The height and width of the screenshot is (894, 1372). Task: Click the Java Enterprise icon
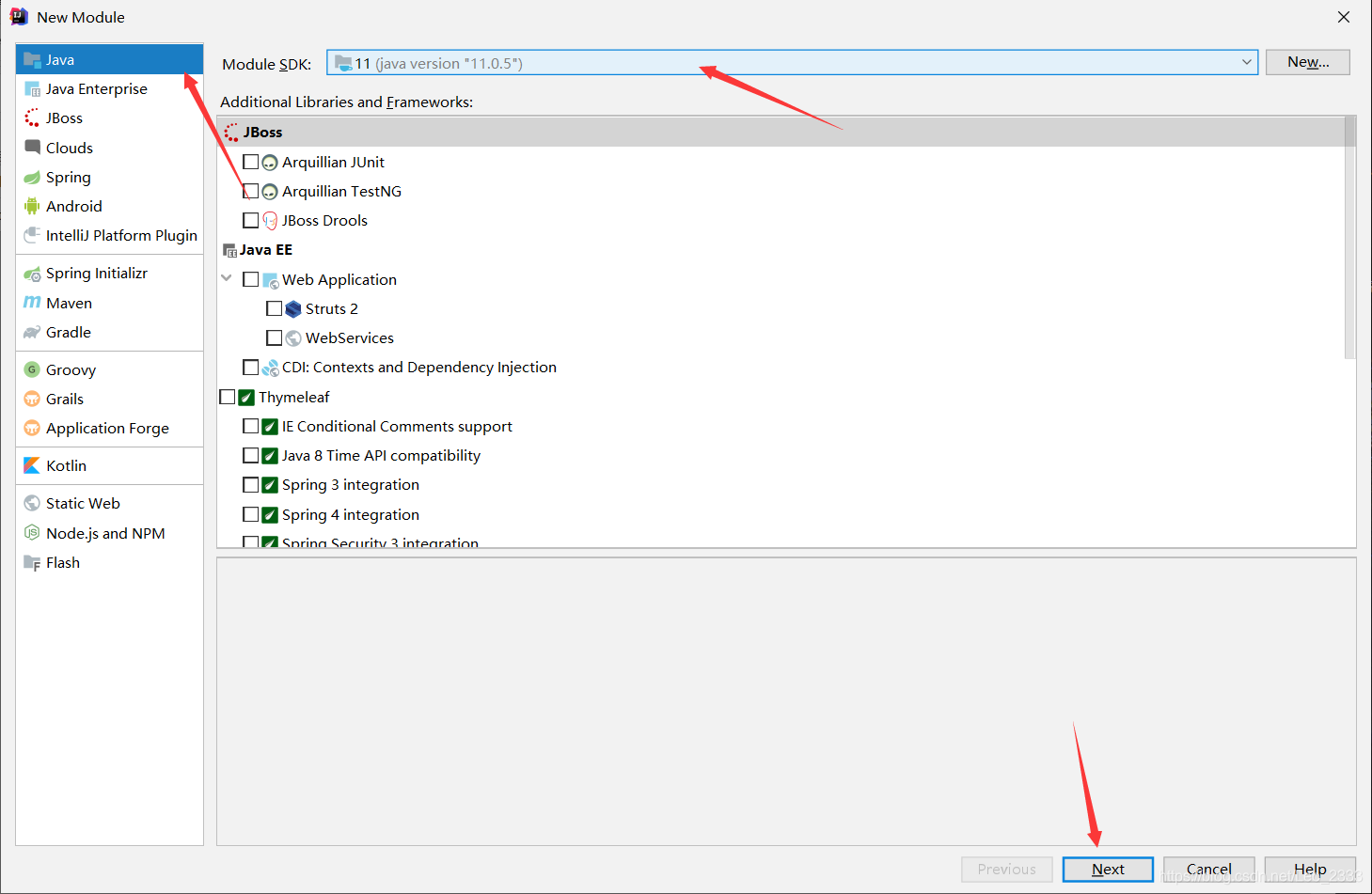click(x=32, y=89)
